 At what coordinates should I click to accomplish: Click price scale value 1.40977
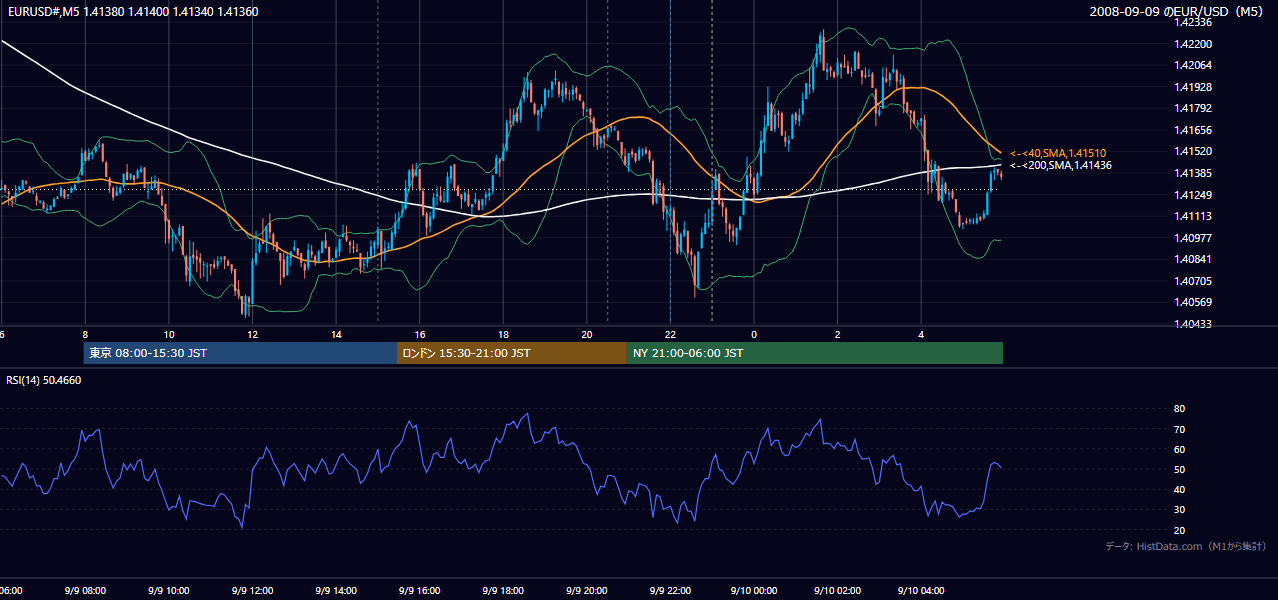pyautogui.click(x=1194, y=238)
